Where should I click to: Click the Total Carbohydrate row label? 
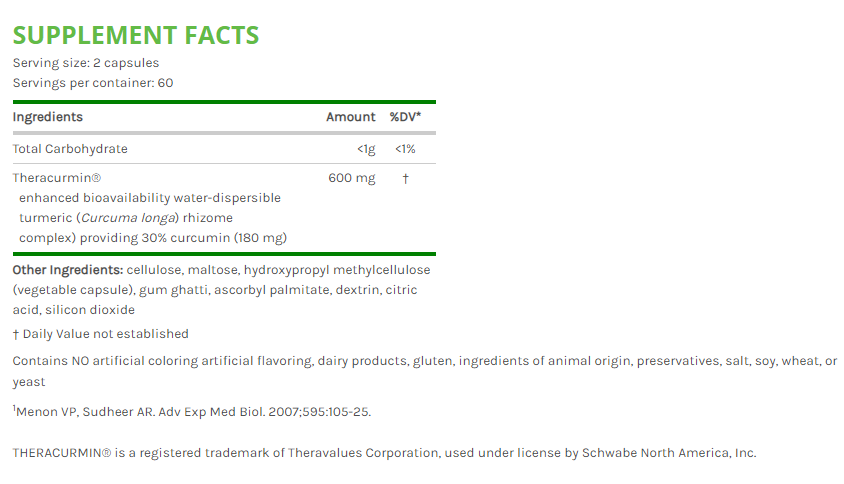[70, 149]
